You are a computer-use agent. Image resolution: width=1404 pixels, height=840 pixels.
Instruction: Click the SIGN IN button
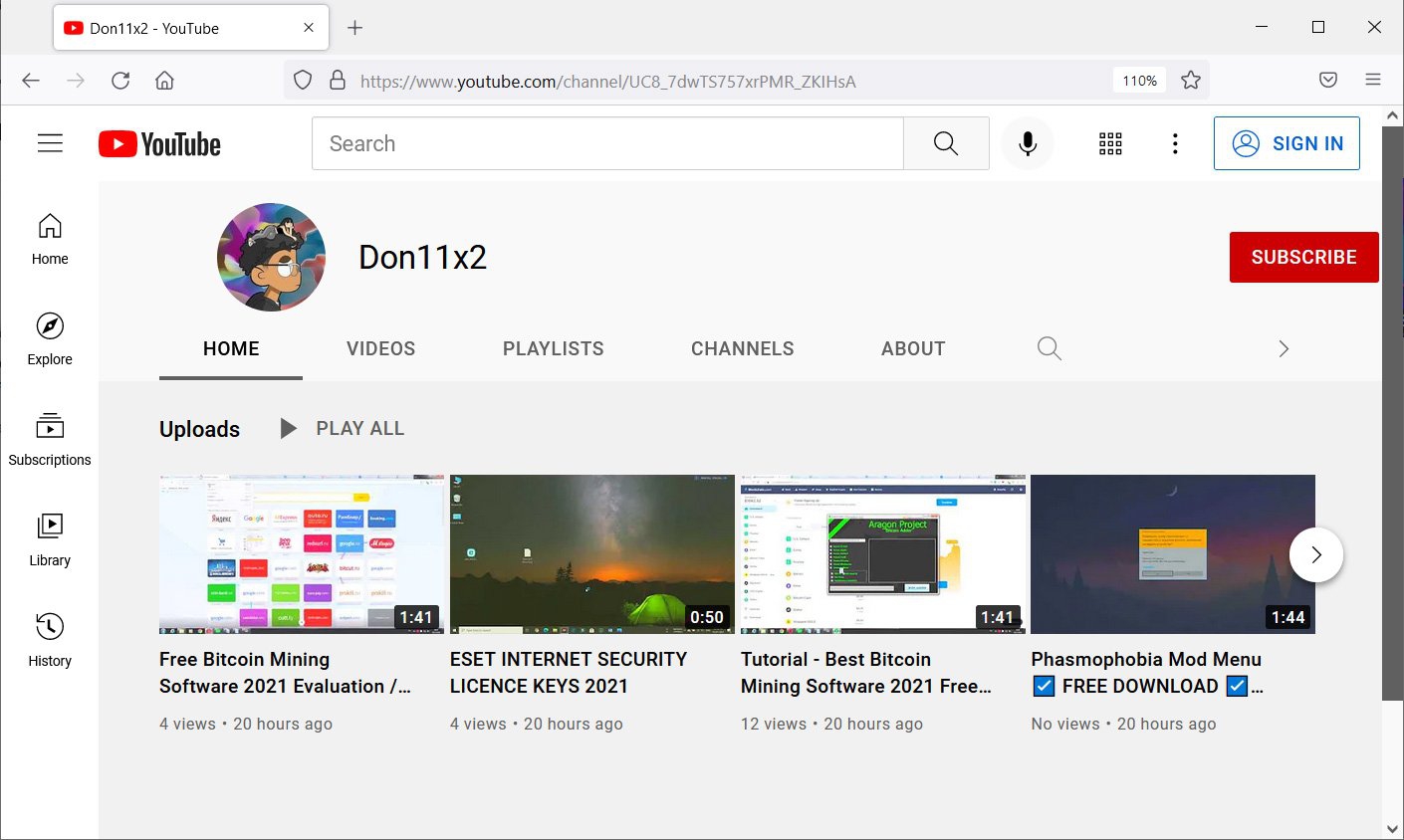pyautogui.click(x=1286, y=143)
